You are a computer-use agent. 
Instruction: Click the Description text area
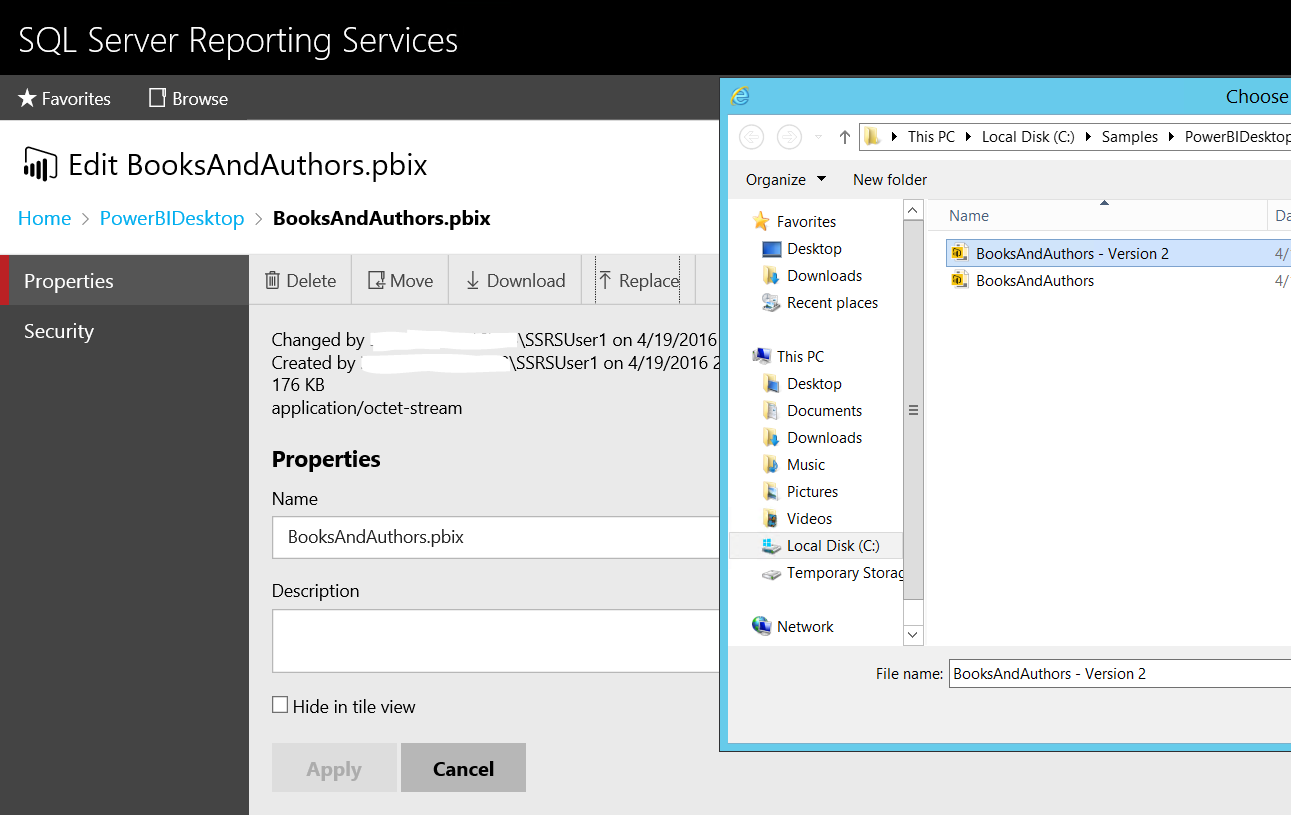pyautogui.click(x=495, y=641)
